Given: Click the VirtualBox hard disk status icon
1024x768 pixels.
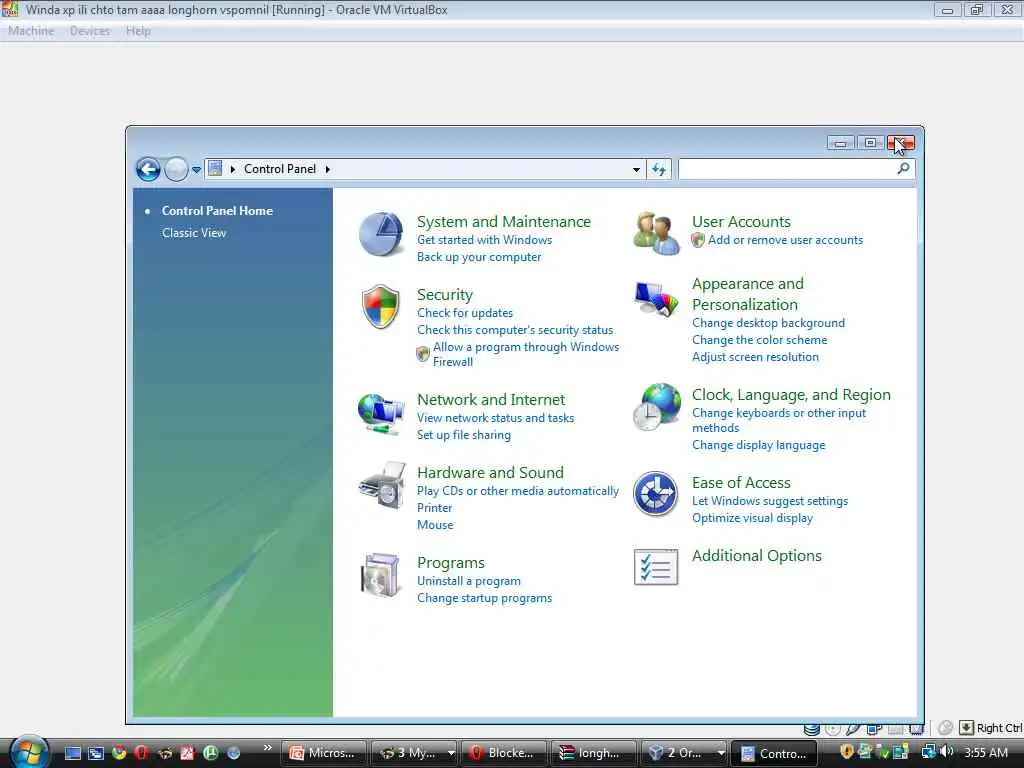Looking at the screenshot, I should tap(812, 729).
